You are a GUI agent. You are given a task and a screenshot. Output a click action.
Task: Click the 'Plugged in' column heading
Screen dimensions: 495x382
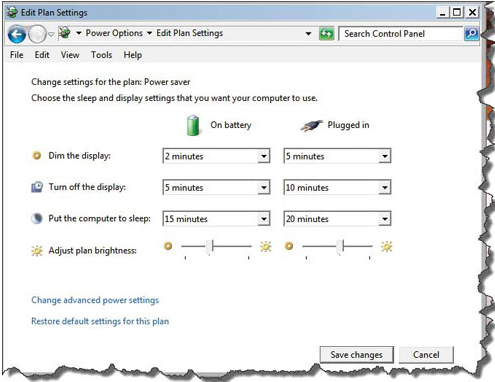click(x=348, y=125)
